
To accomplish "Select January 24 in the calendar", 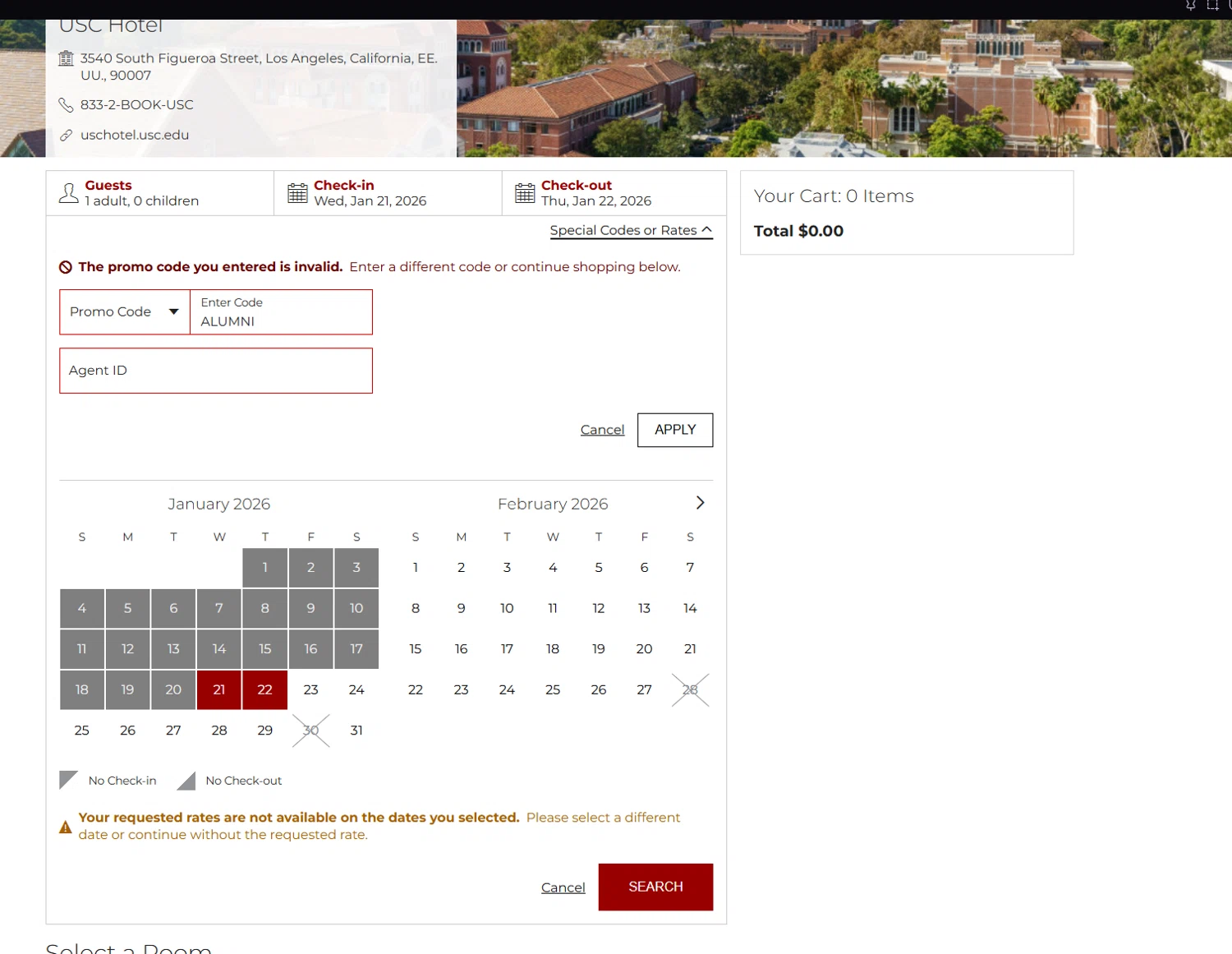I will point(356,689).
